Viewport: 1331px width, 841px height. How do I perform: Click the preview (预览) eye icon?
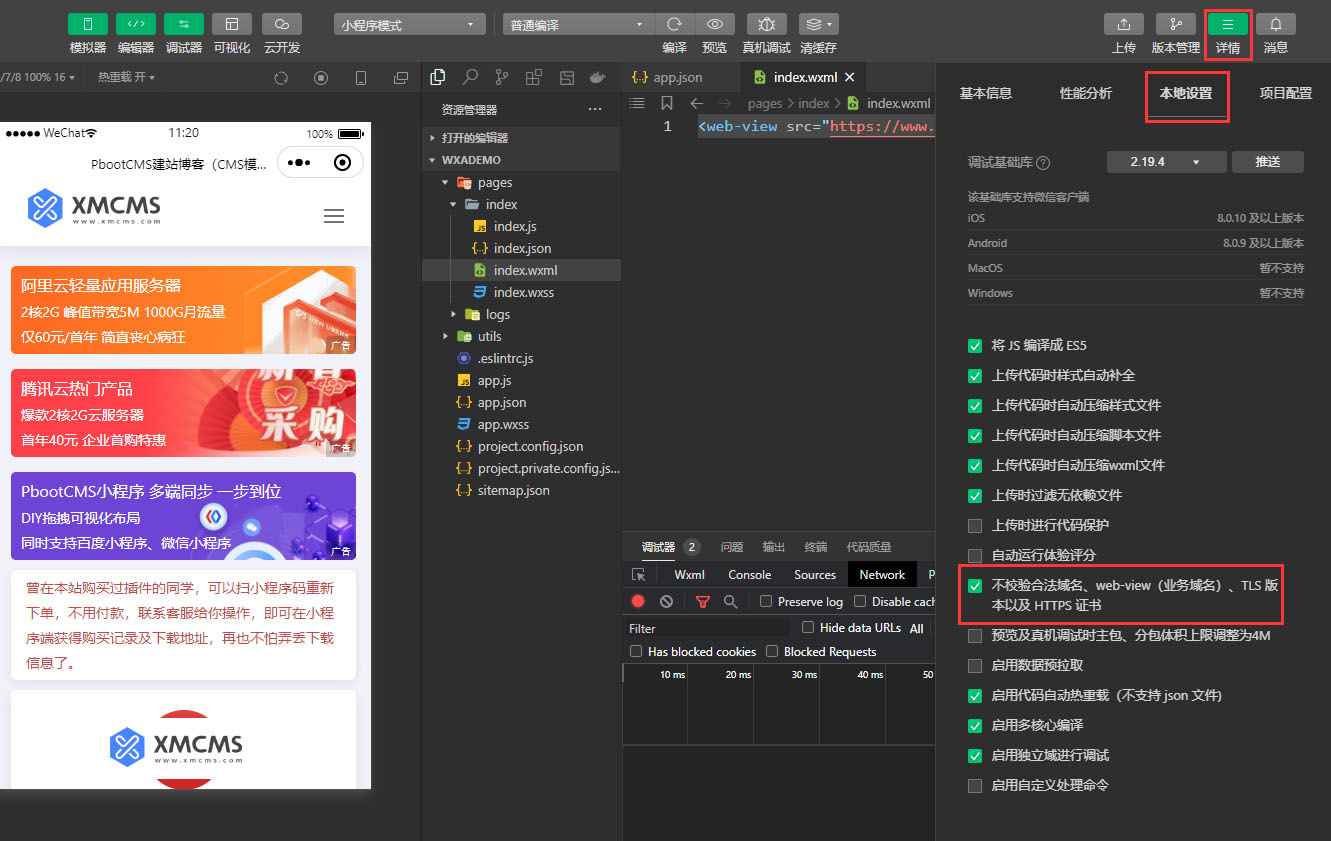tap(714, 24)
